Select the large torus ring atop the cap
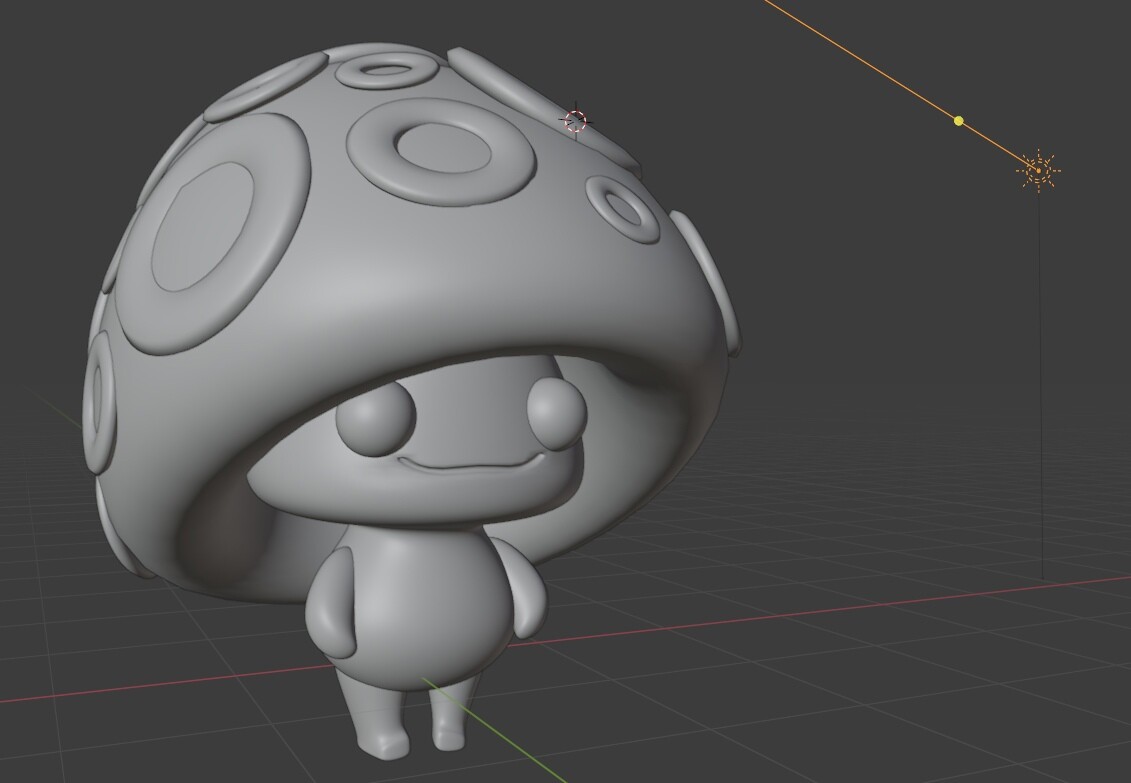The width and height of the screenshot is (1131, 783). point(441,151)
